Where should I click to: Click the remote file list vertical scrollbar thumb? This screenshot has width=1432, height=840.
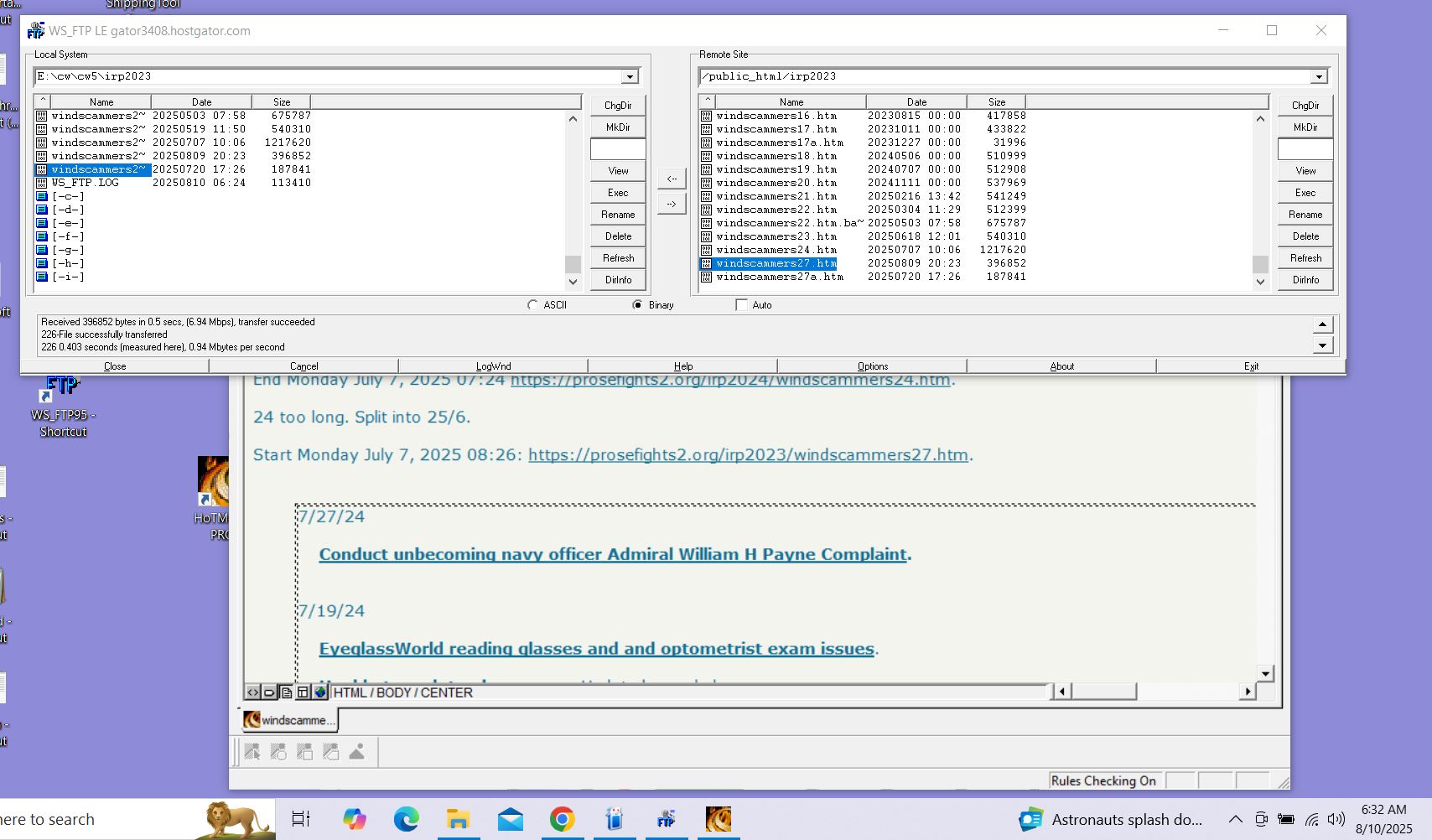coord(1260,264)
